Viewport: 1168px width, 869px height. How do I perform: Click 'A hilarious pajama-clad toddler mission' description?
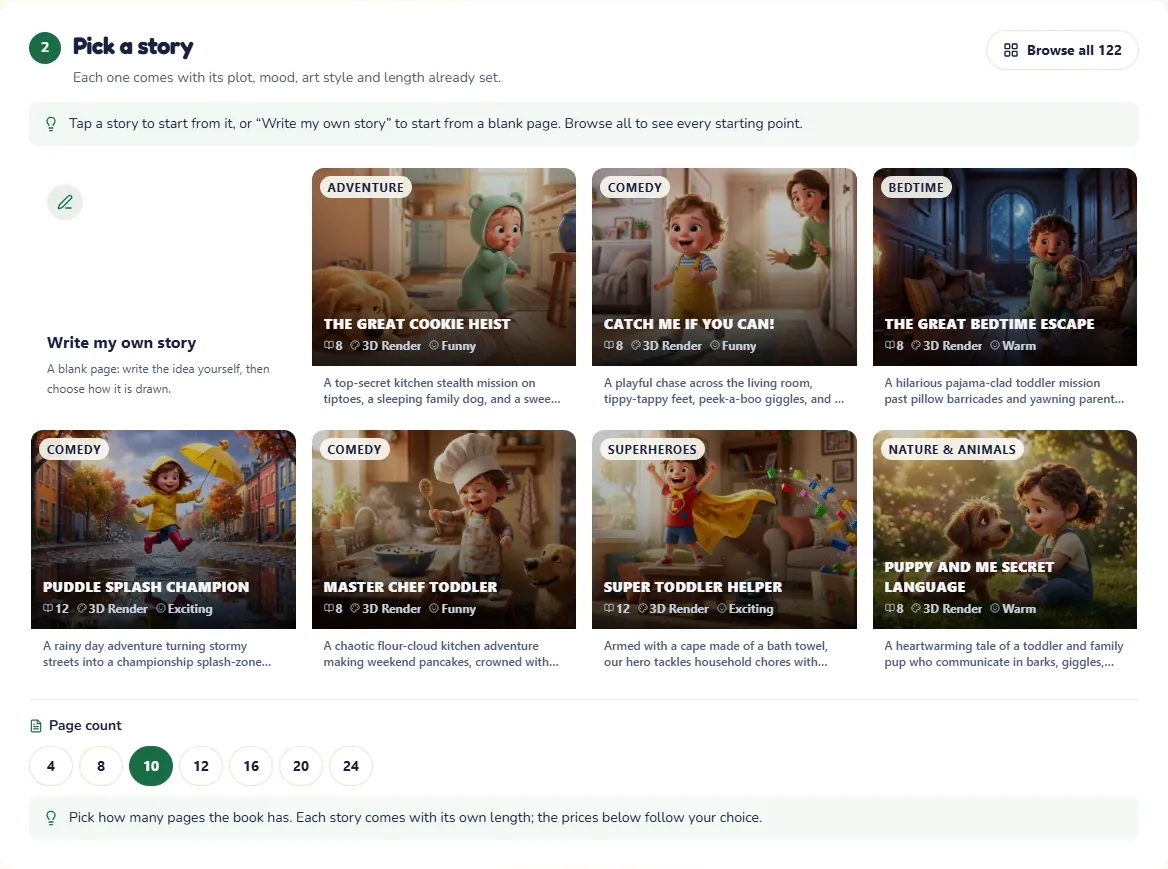point(1004,391)
